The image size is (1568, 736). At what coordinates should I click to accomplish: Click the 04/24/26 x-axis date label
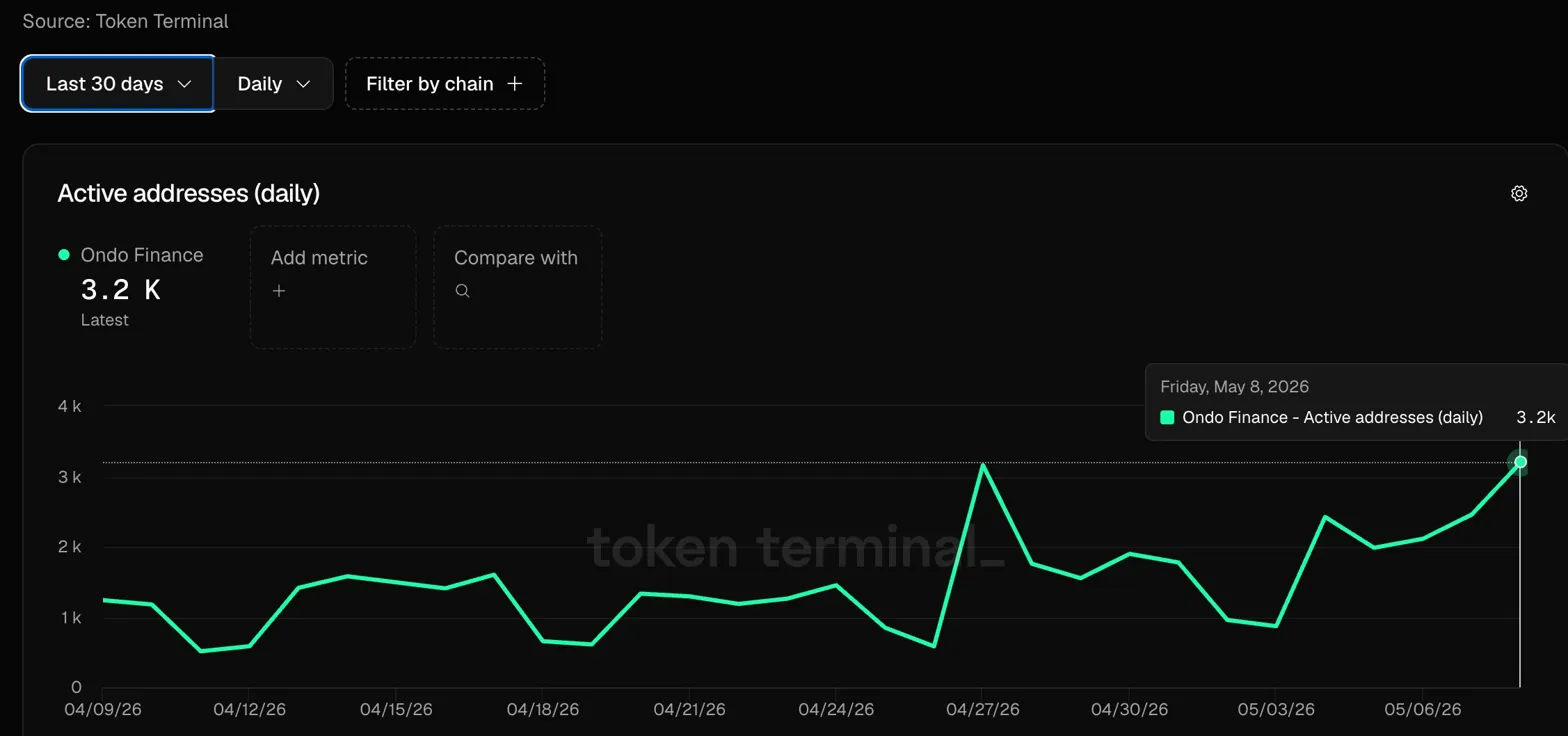coord(836,709)
